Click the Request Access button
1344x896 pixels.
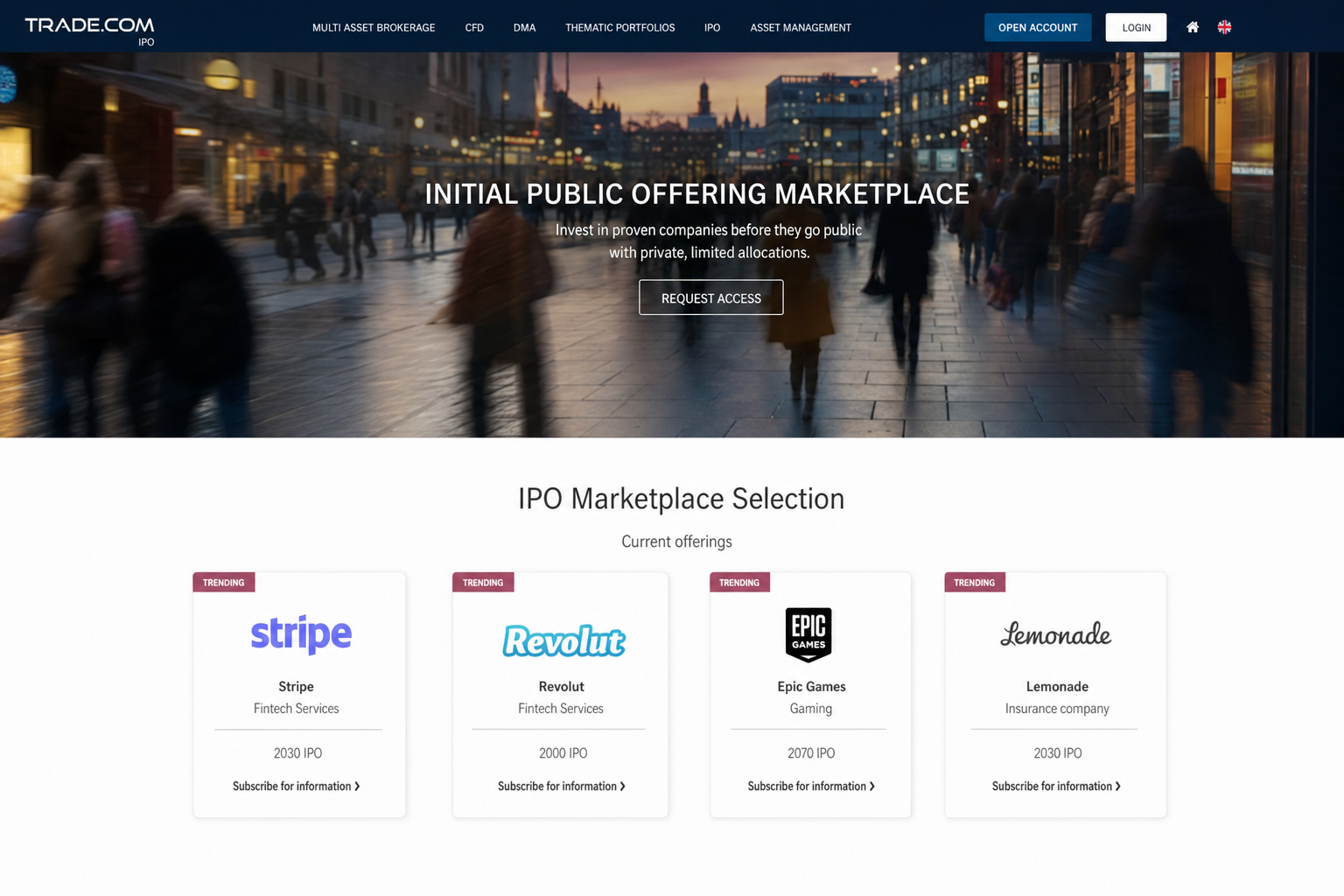711,297
